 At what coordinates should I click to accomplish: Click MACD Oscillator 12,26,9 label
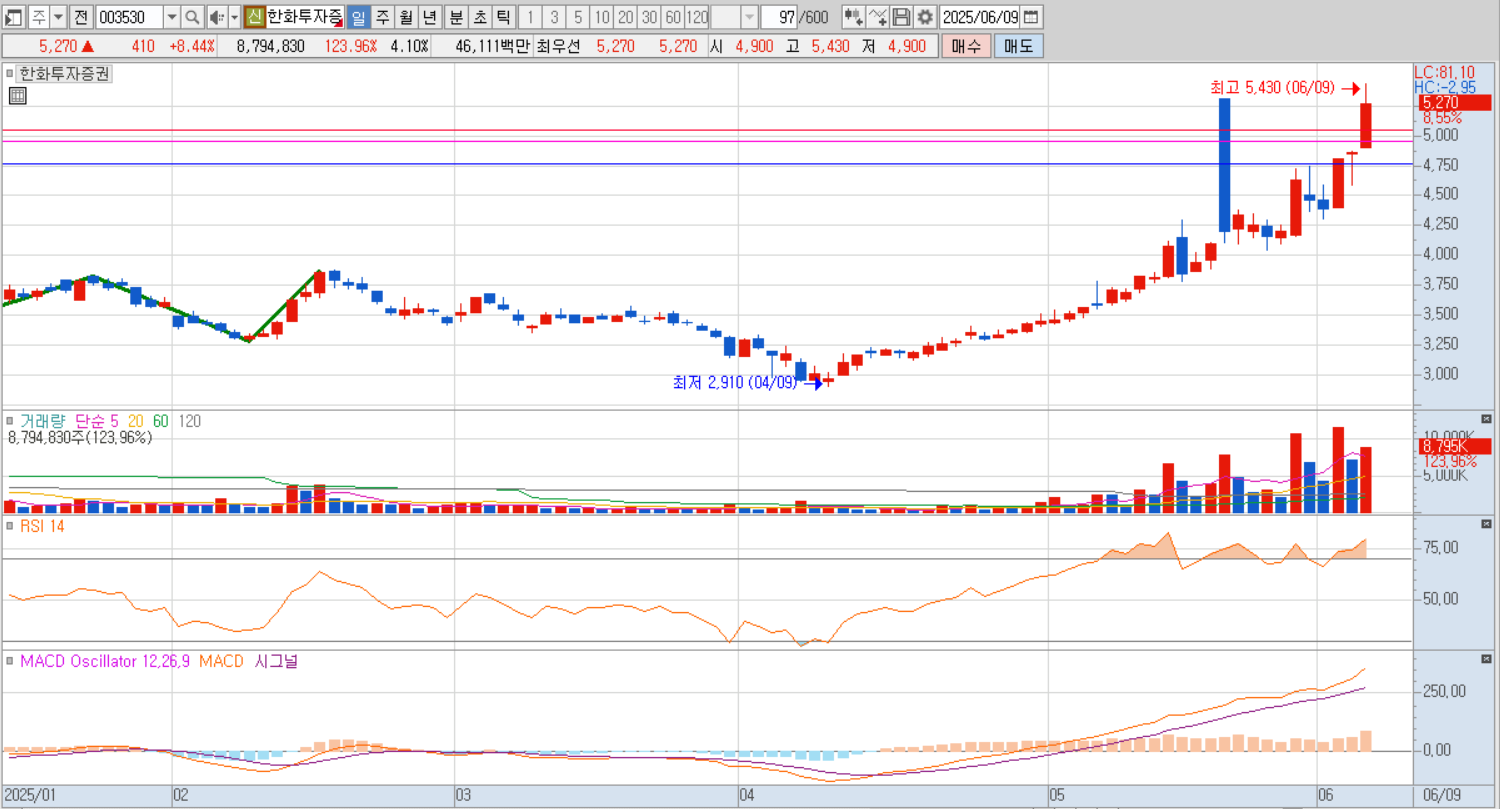tap(105, 661)
